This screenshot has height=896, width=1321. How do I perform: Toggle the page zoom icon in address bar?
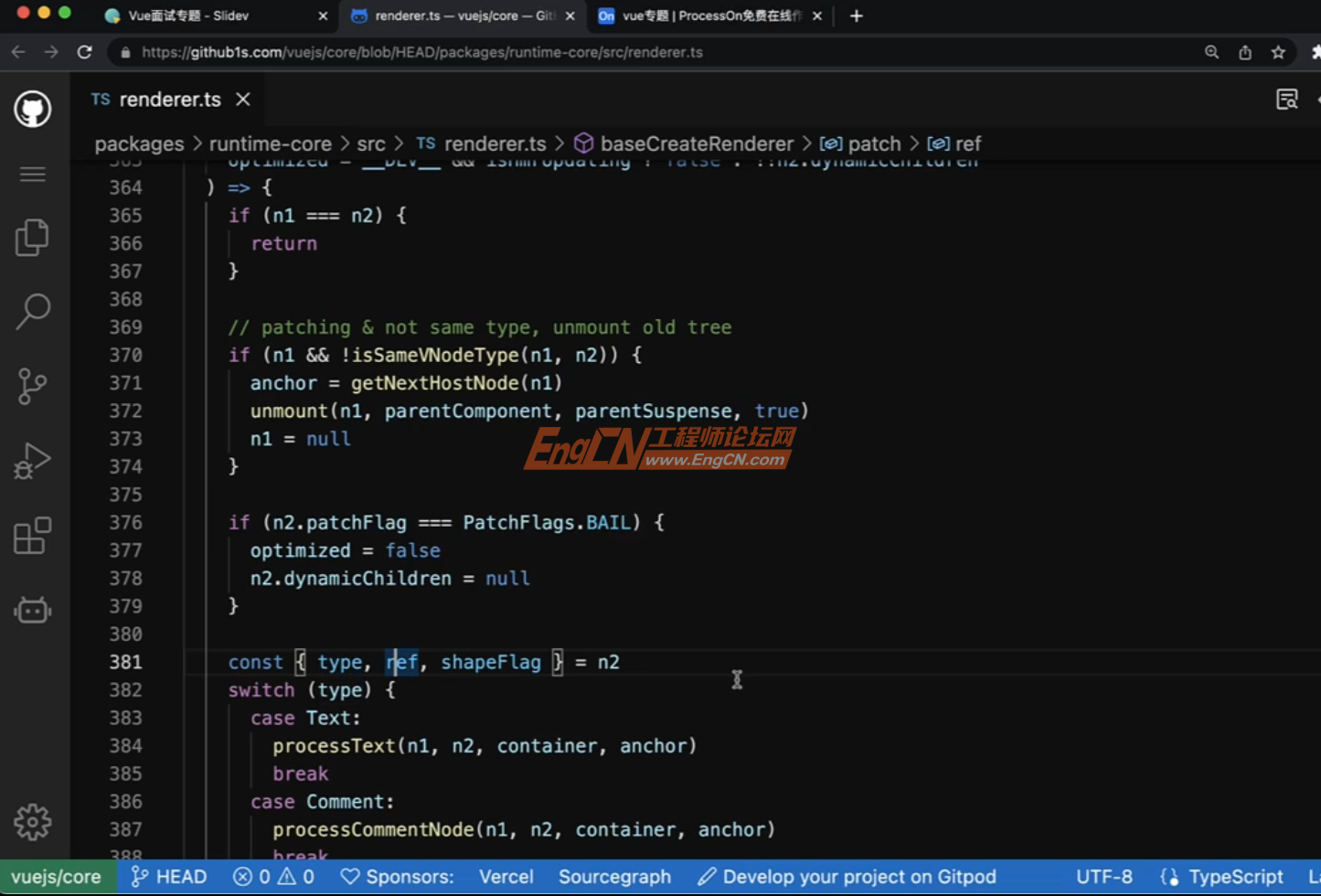1210,52
